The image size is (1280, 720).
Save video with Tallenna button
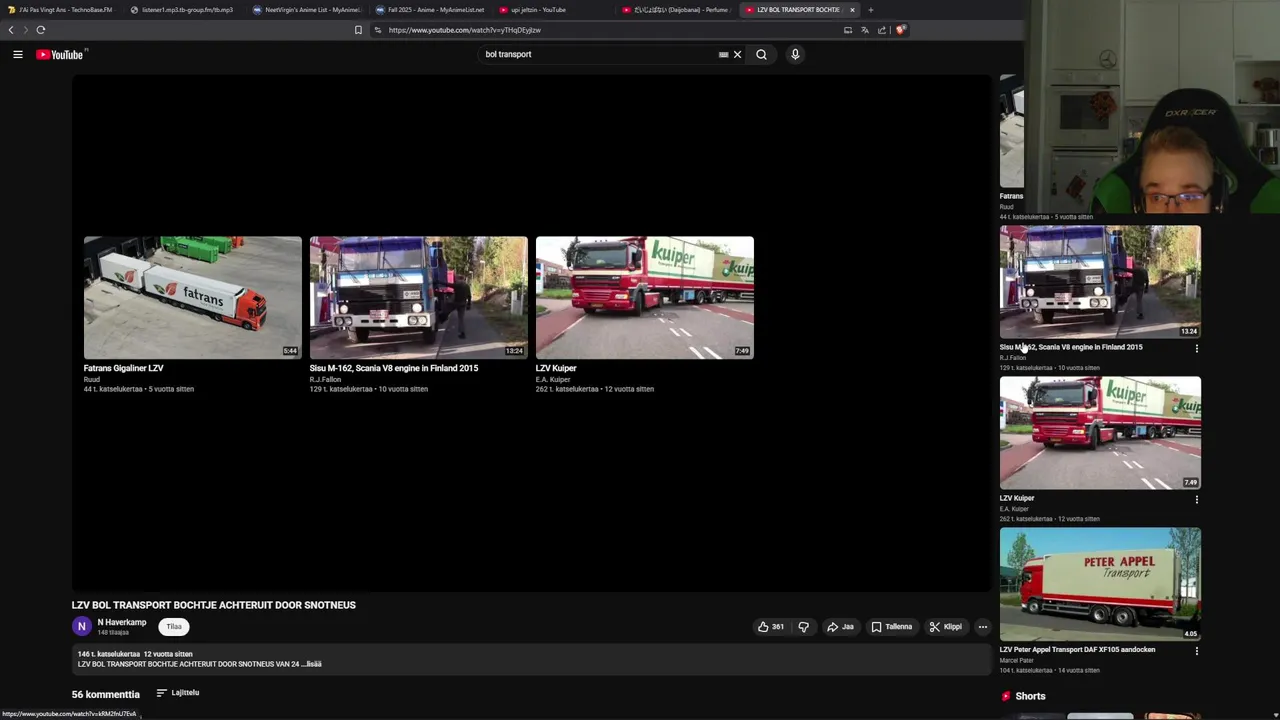[891, 627]
